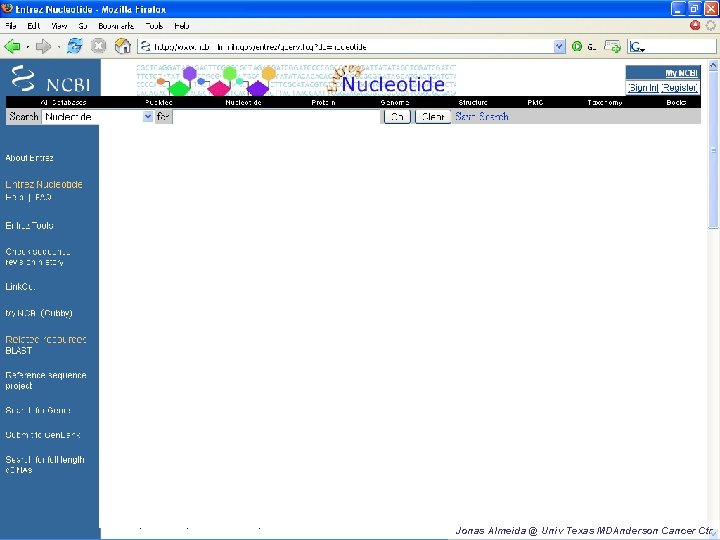Click the NCBI logo

point(51,78)
